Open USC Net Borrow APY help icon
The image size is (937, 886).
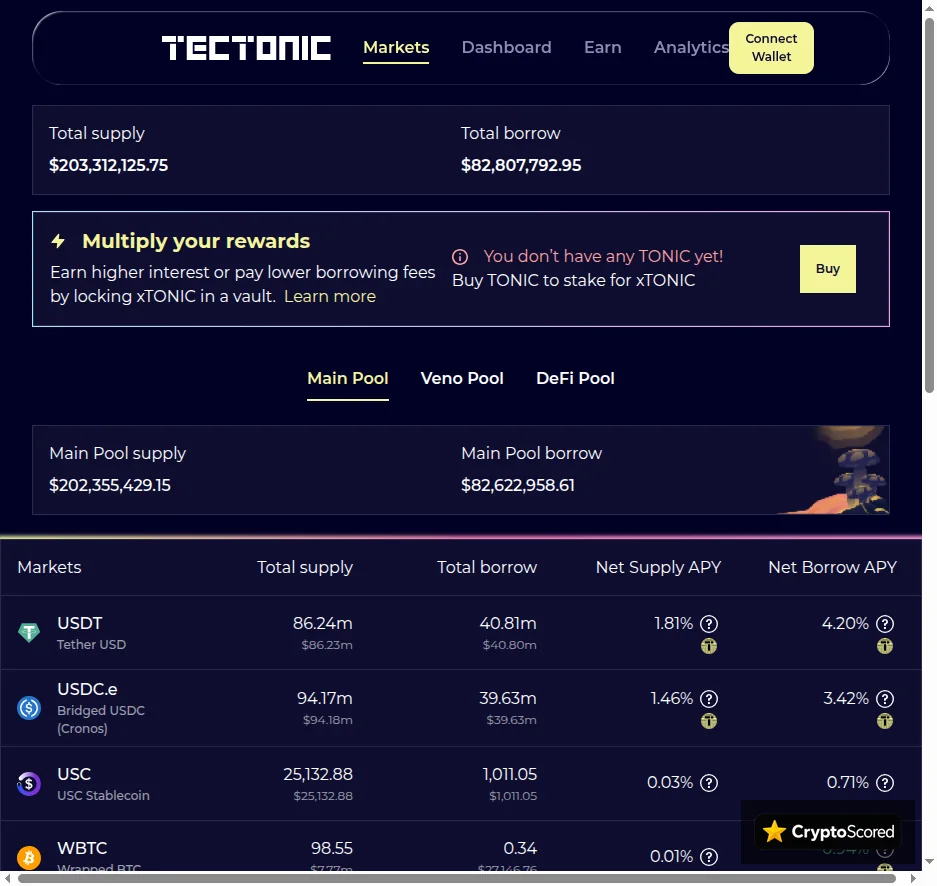pos(884,783)
